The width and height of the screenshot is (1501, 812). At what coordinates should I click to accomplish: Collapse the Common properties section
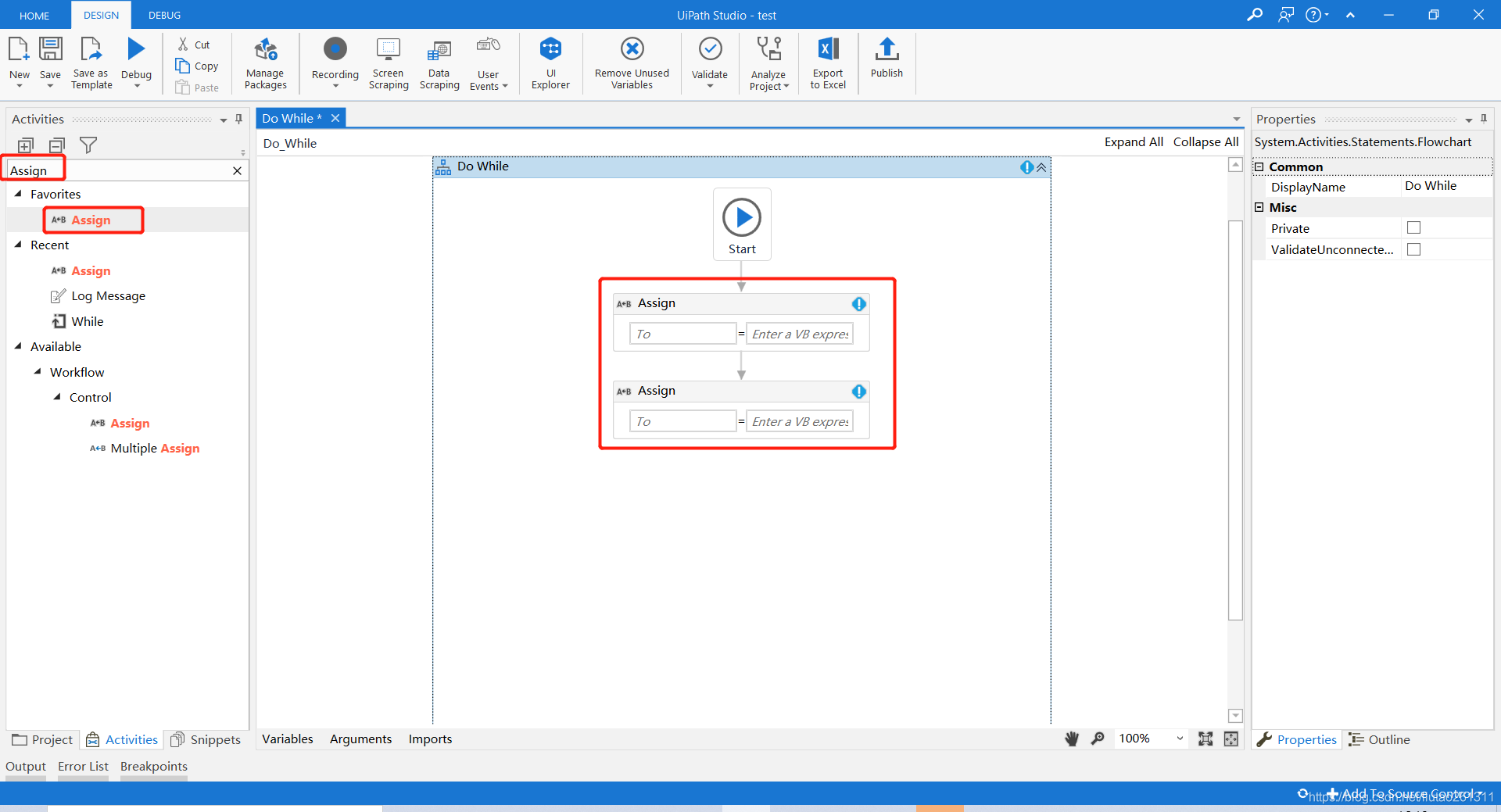(1259, 166)
